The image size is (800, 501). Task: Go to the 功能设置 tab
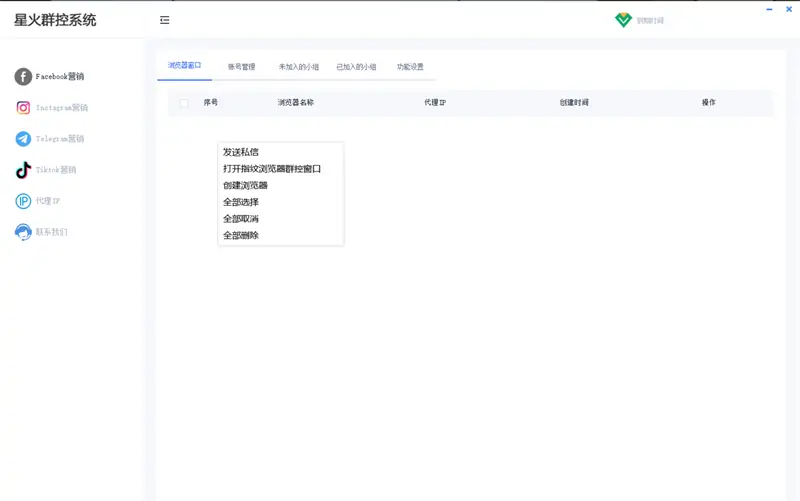click(x=410, y=67)
